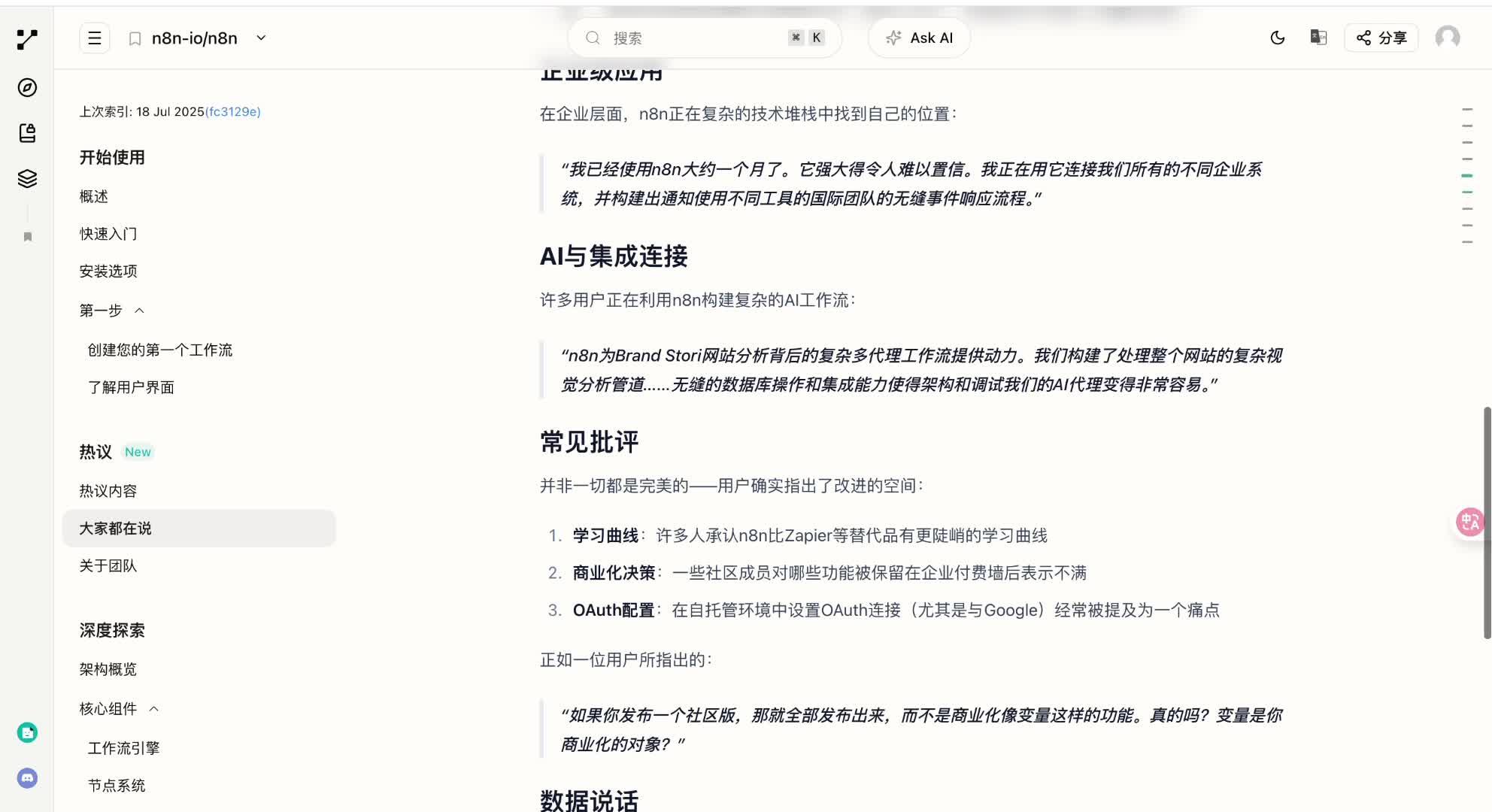Open the chat widget icon above Discord
The height and width of the screenshot is (812, 1492).
(28, 732)
